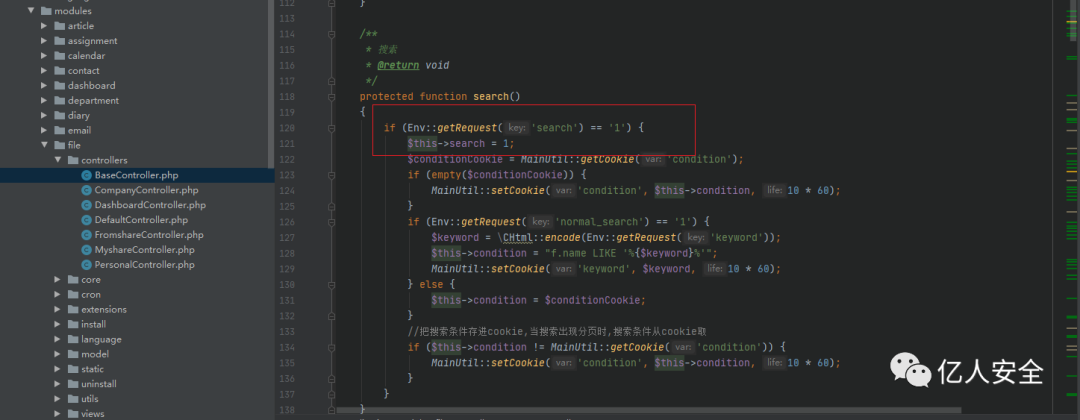
Task: Open DashboardController.php from the tree
Action: [x=150, y=205]
